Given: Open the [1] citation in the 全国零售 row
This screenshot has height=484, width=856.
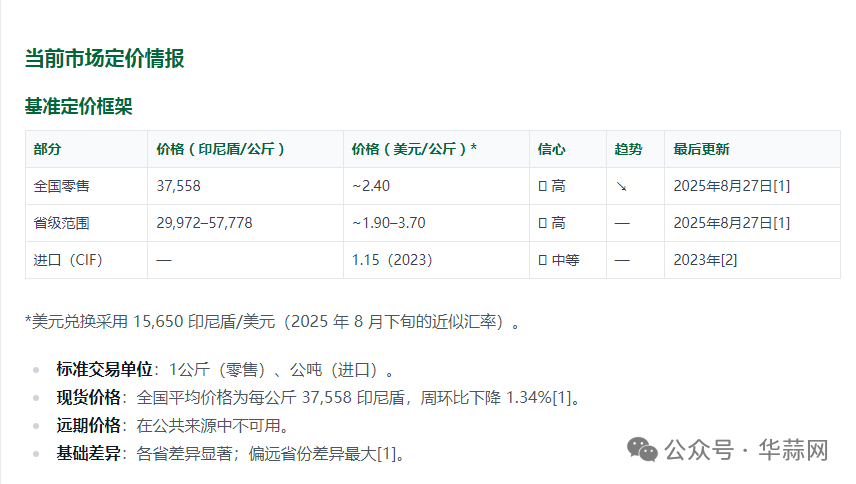Looking at the screenshot, I should click(x=781, y=186).
